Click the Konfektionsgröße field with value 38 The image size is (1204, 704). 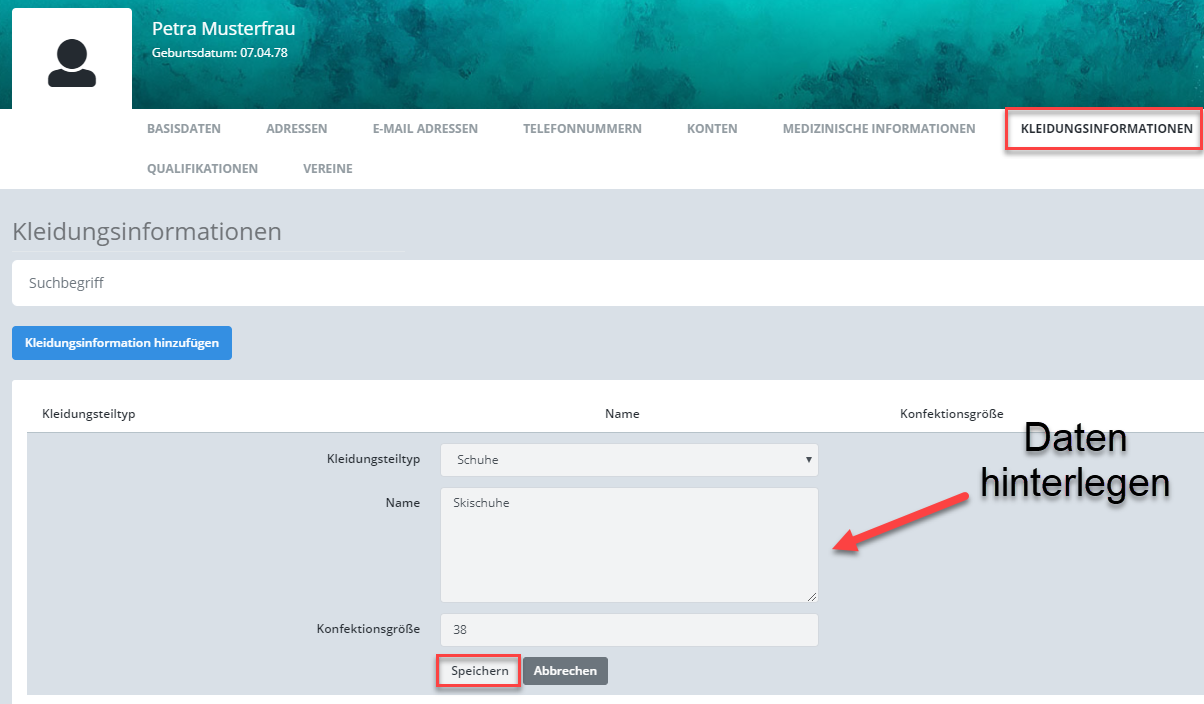(629, 630)
